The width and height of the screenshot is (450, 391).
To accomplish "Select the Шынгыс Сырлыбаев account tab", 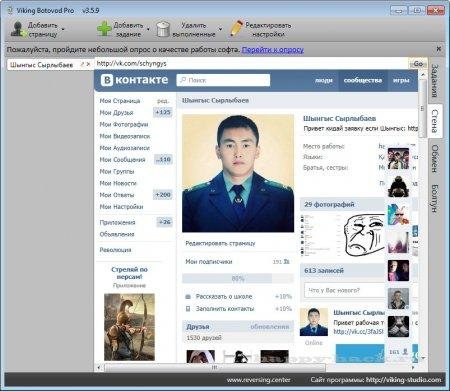I will point(42,65).
